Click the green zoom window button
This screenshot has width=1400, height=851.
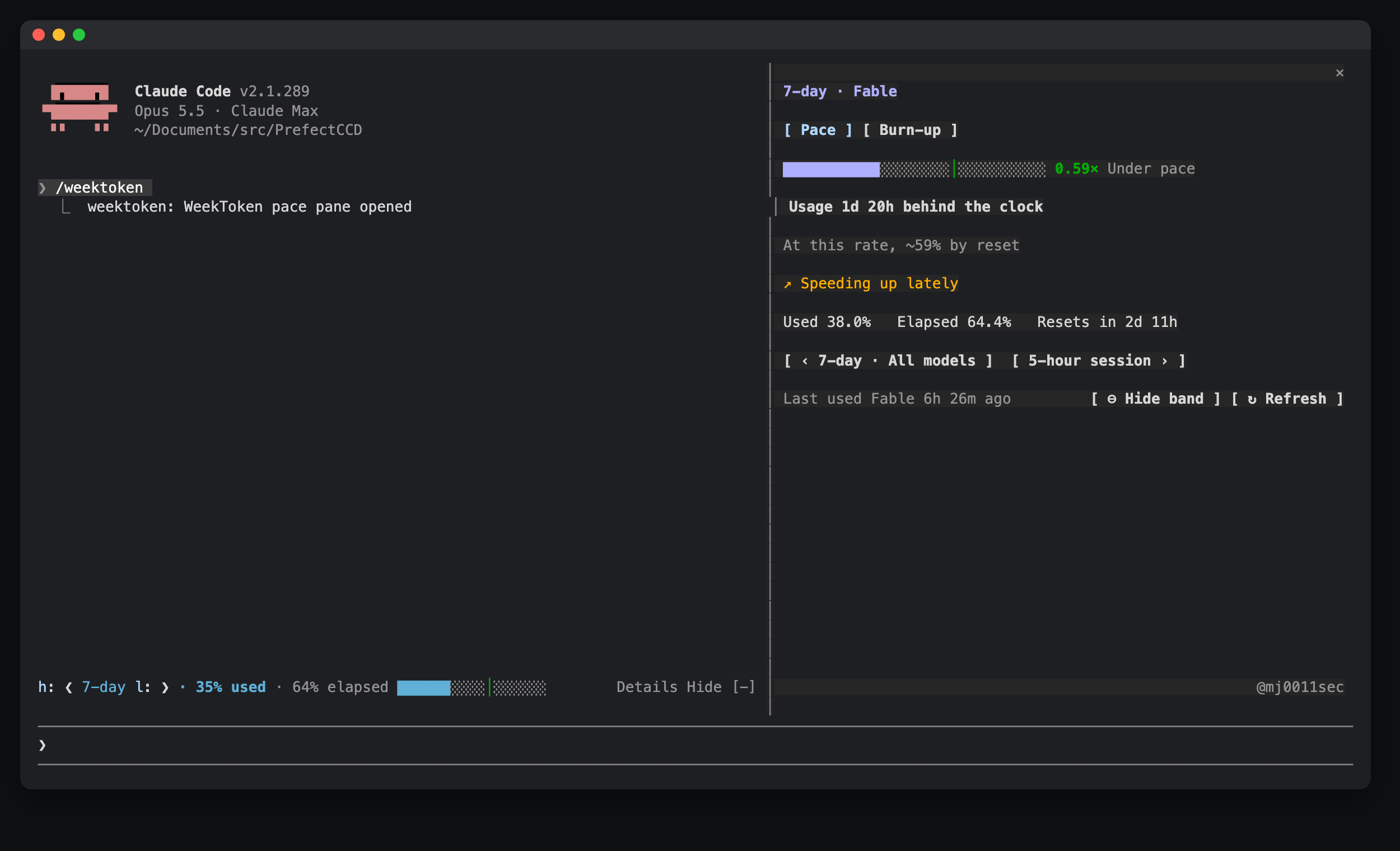(79, 35)
